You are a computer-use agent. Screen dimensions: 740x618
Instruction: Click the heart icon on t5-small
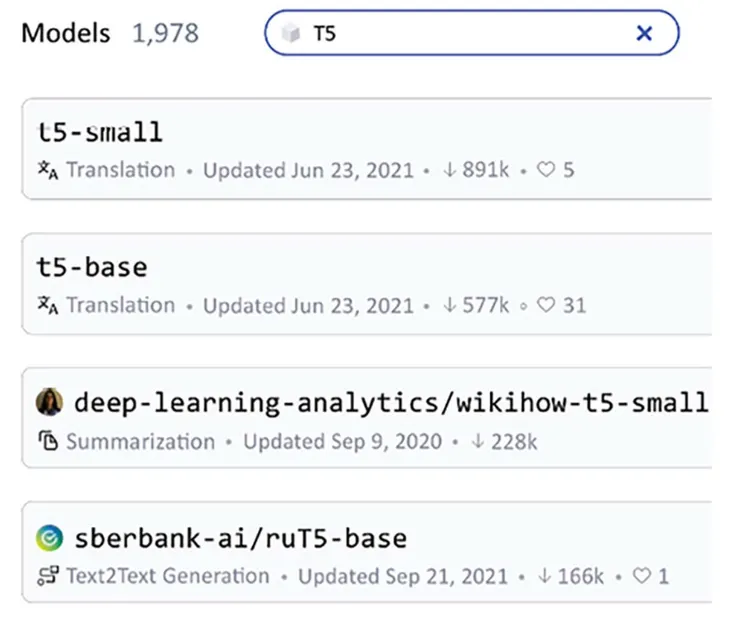click(x=546, y=170)
